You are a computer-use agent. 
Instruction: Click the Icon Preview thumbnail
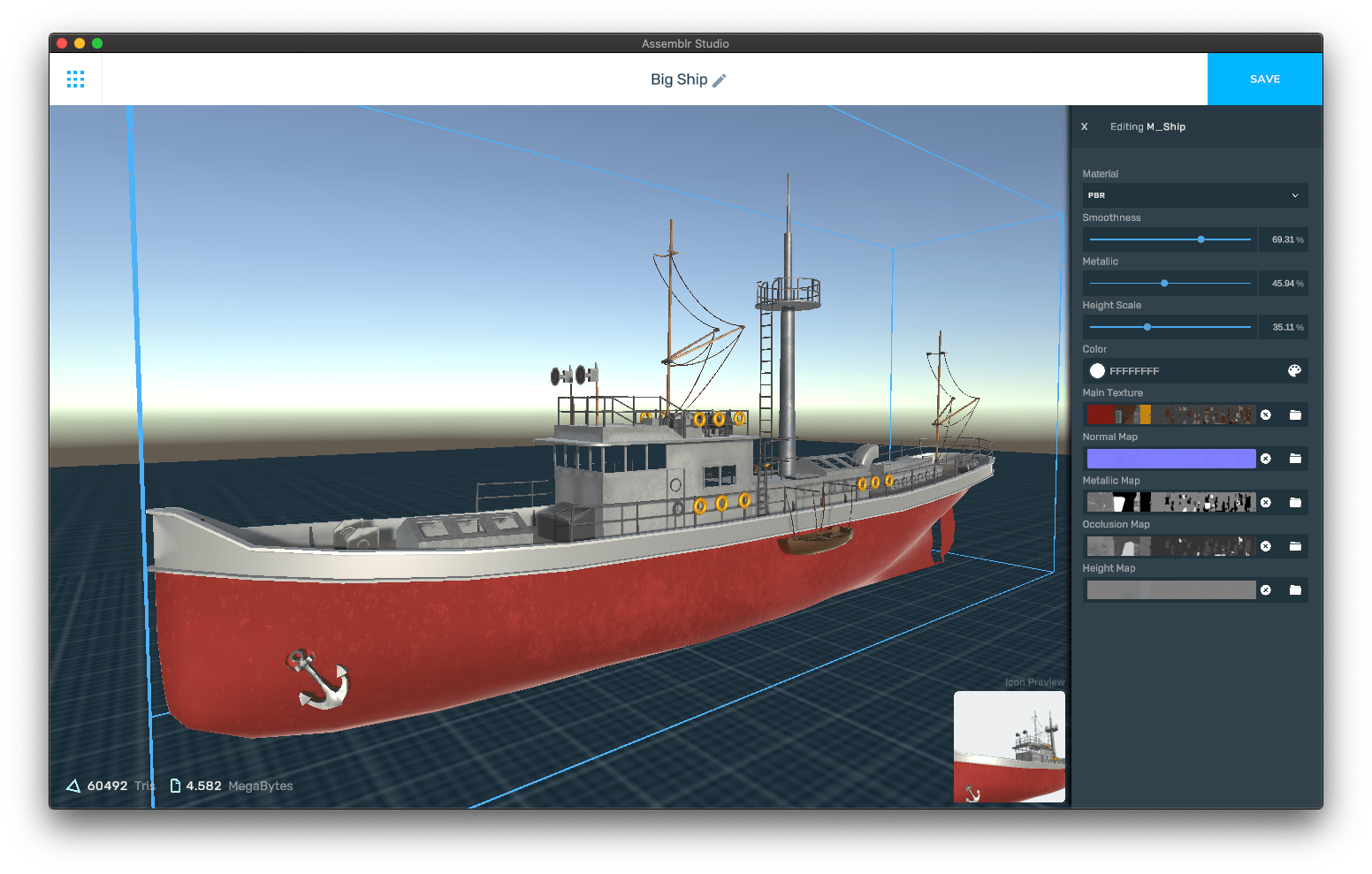1010,747
